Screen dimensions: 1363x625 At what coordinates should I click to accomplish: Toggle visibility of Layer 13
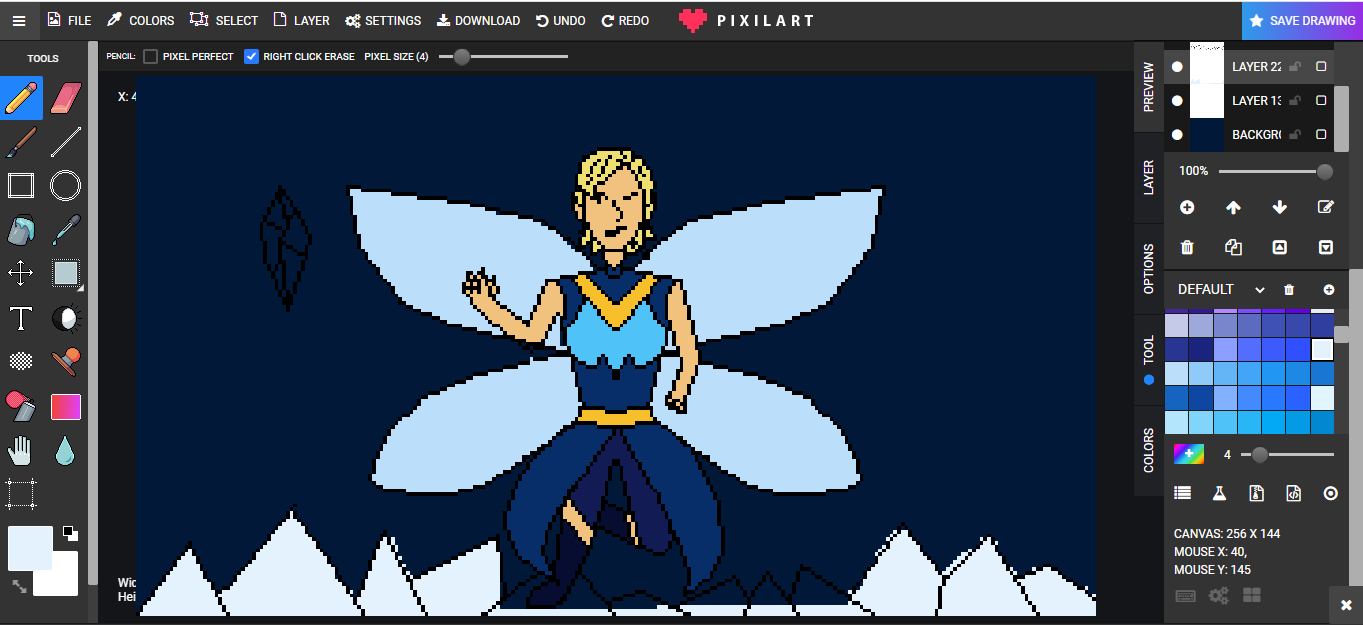pos(1177,101)
